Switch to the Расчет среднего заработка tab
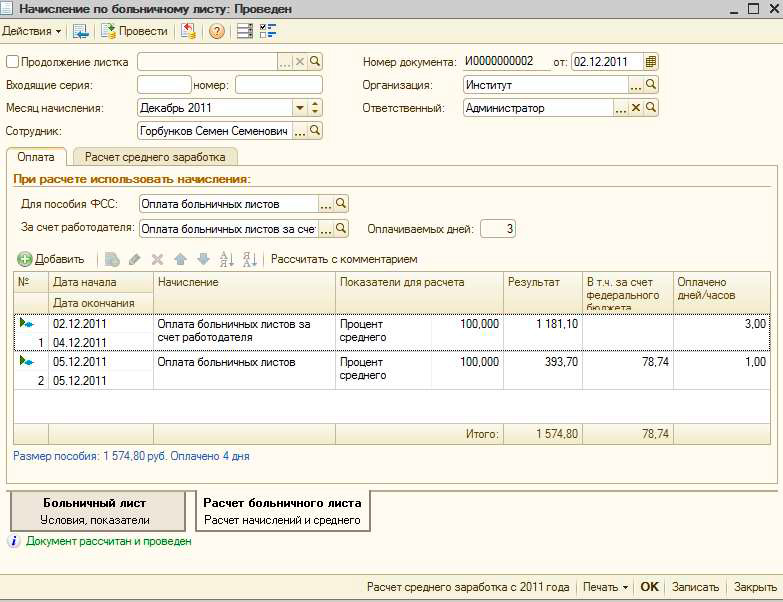 pyautogui.click(x=155, y=157)
